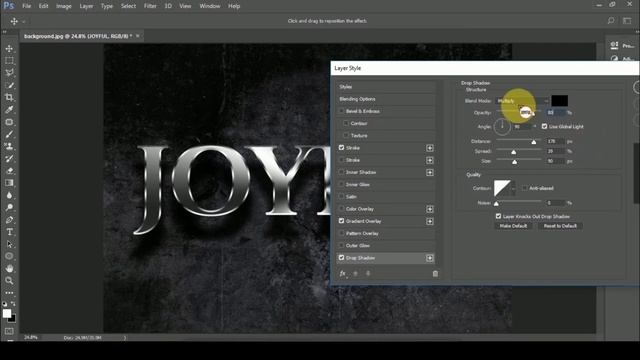Enable the Anti-aliased checkbox
This screenshot has width=640, height=360.
[525, 188]
